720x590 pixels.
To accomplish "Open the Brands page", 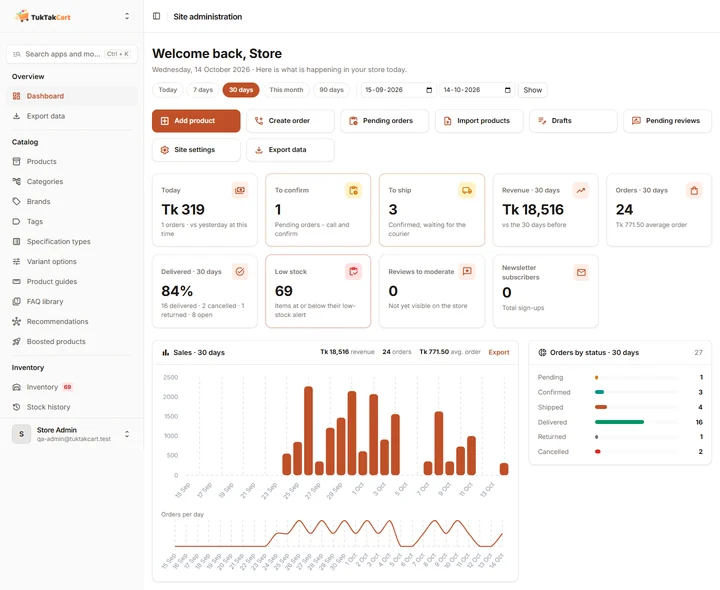I will tap(72, 202).
